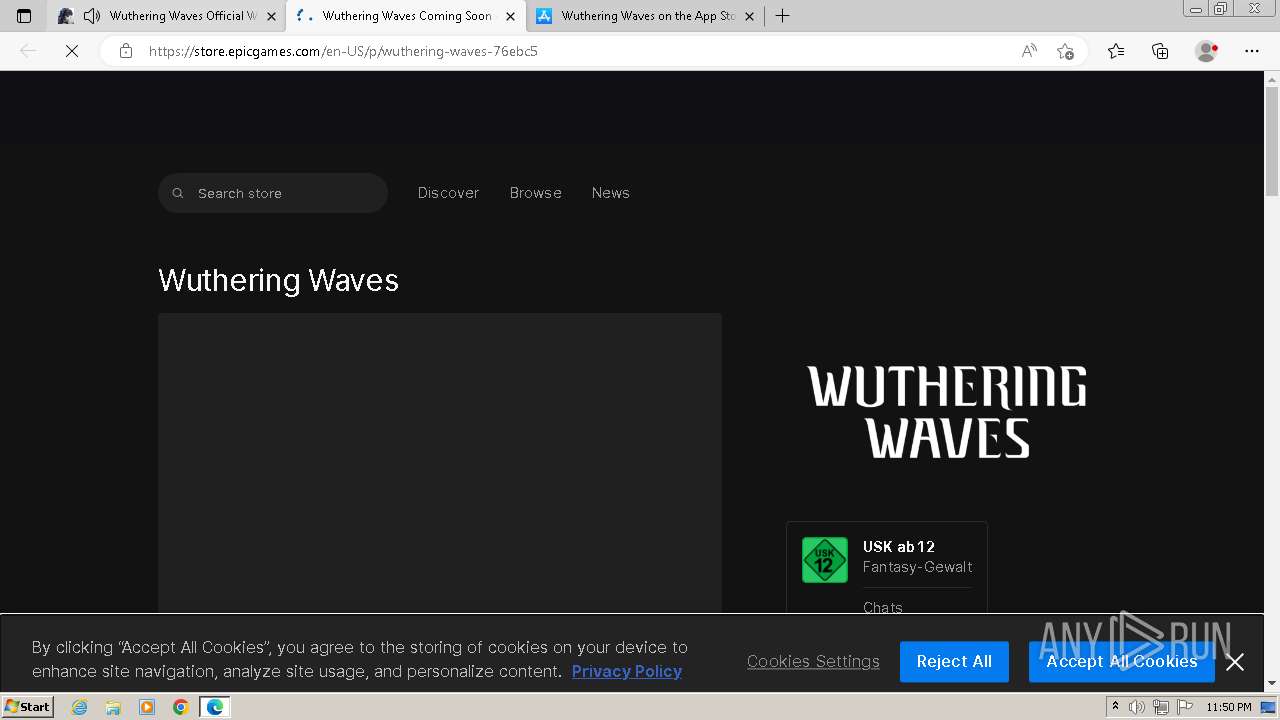Open the browser profile menu
Screen dimensions: 1280x720
click(1207, 51)
